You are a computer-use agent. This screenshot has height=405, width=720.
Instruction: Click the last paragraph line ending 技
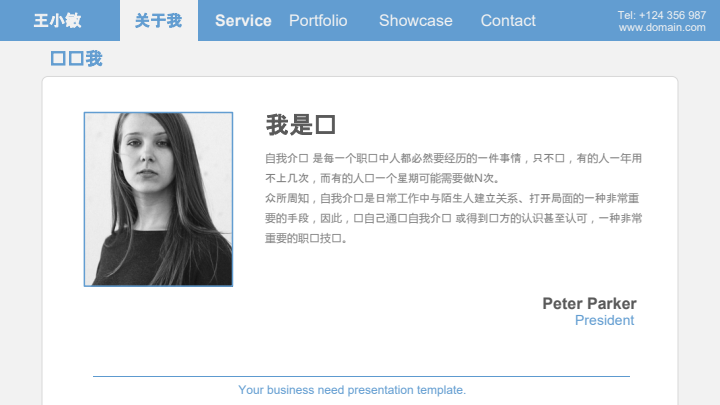tap(306, 238)
